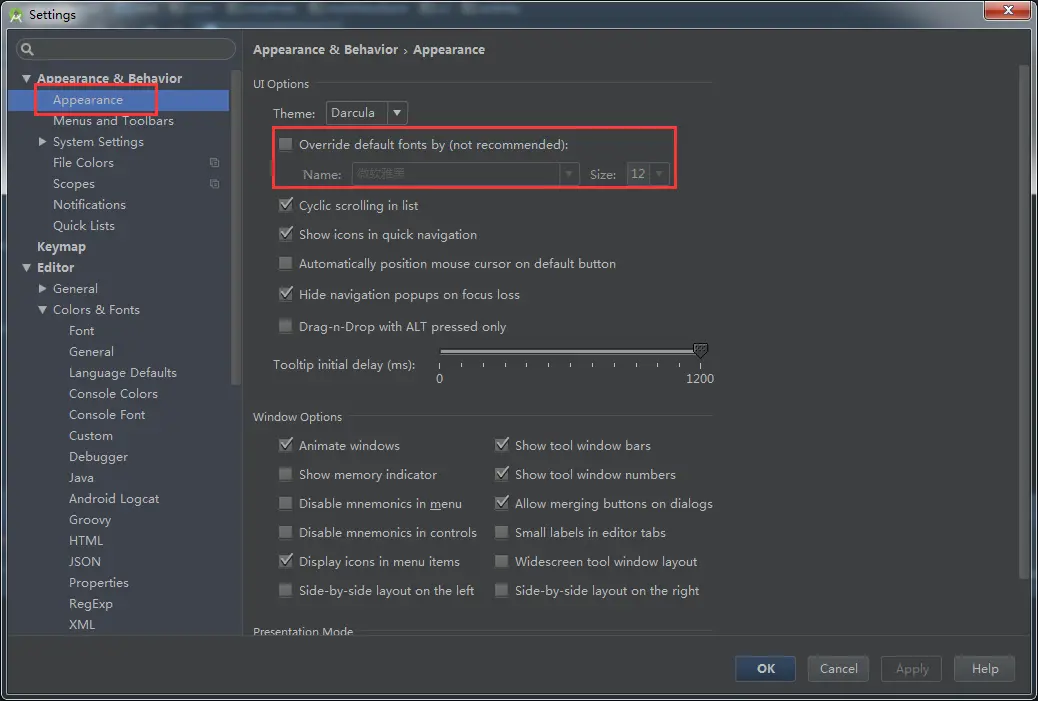
Task: Click the Apply button
Action: click(x=912, y=669)
